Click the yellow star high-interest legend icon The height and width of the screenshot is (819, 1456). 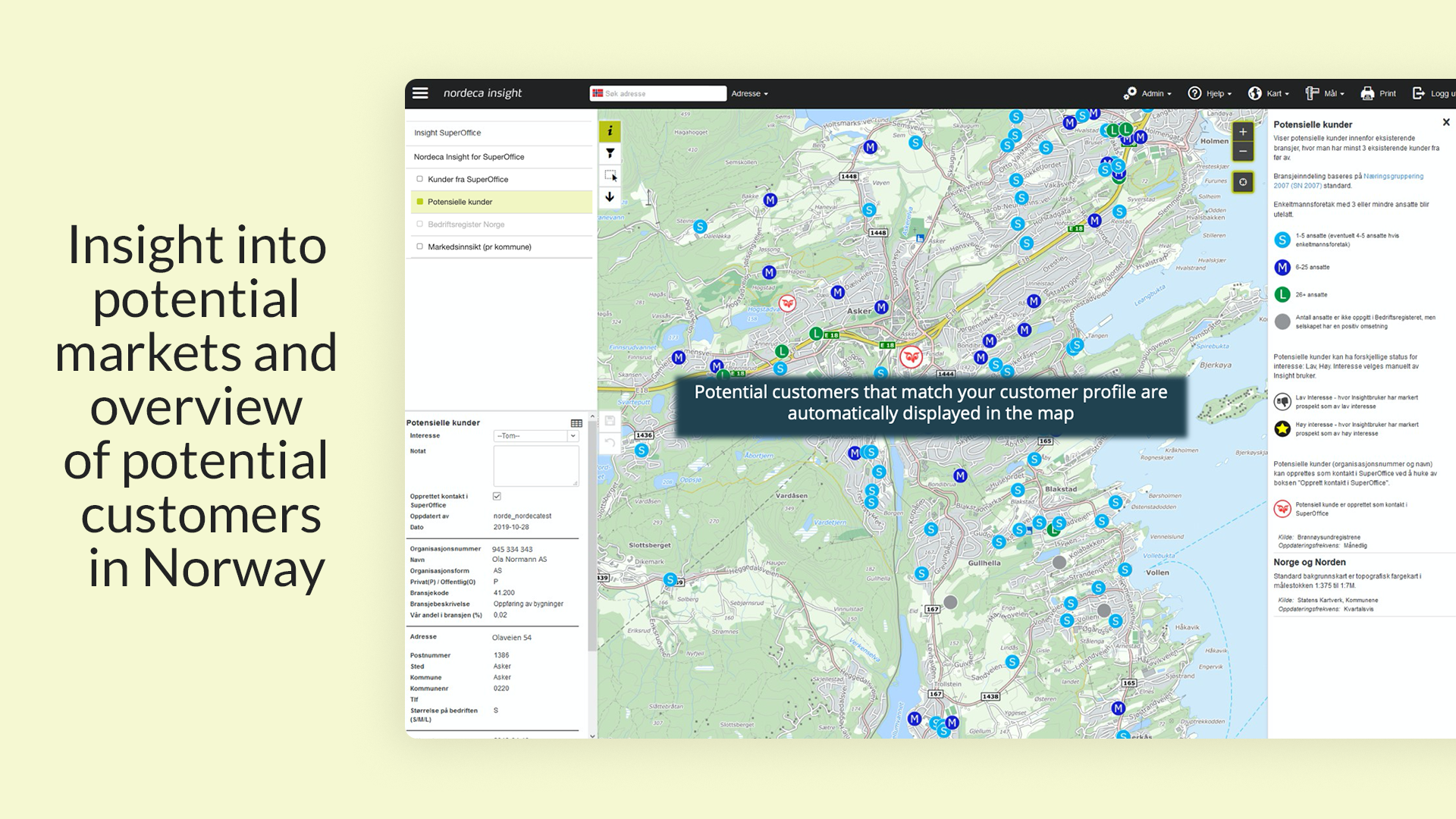point(1282,428)
